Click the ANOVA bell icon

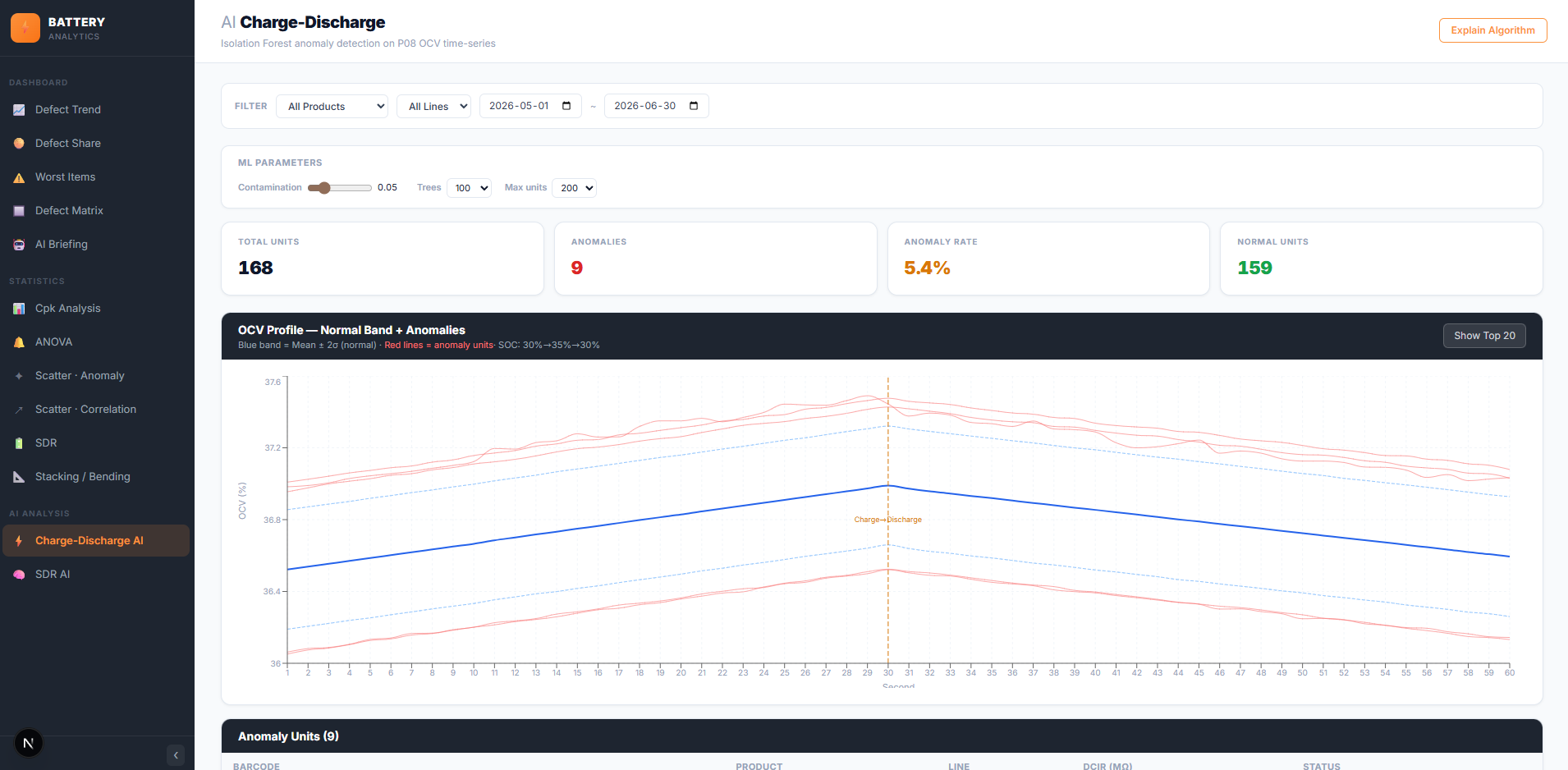click(19, 342)
